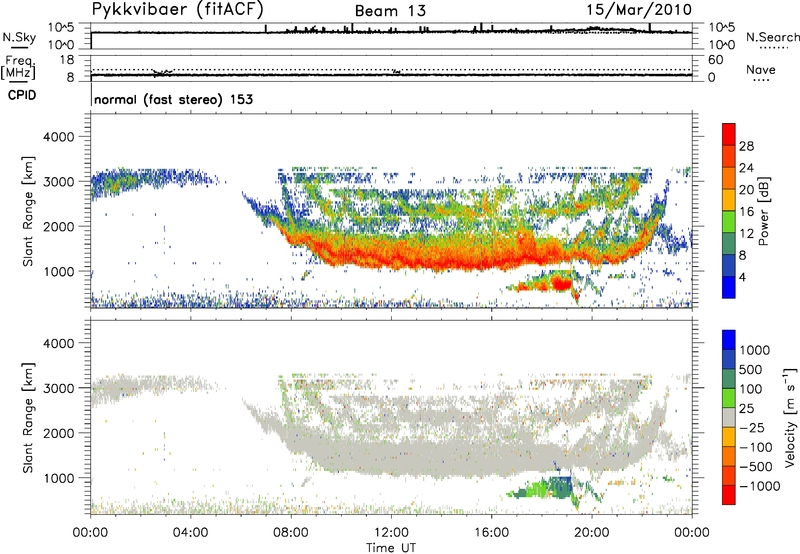Click the '-1000' tick on Velocity scale

tap(760, 486)
